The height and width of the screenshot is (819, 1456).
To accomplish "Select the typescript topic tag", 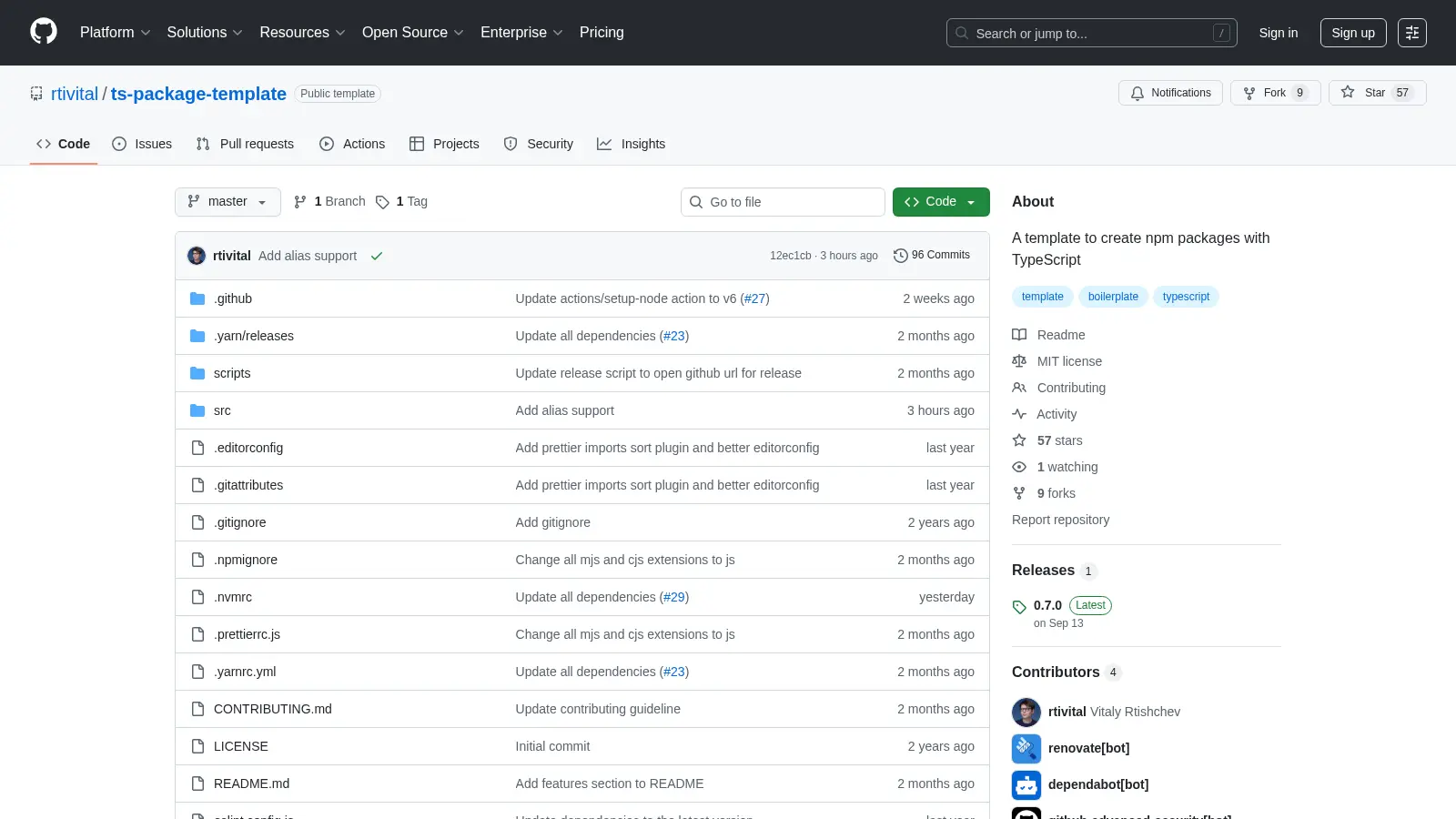I will coord(1186,297).
